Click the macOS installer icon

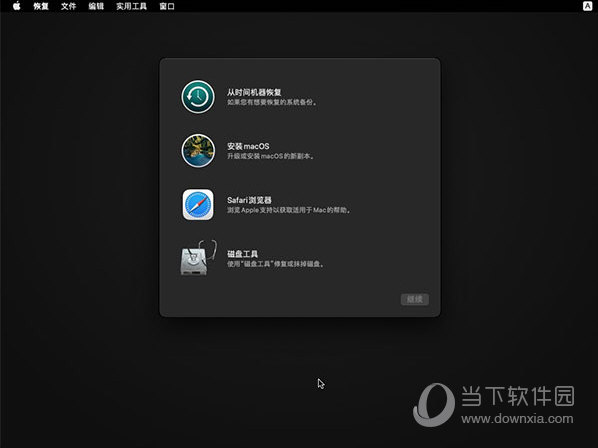pyautogui.click(x=198, y=151)
